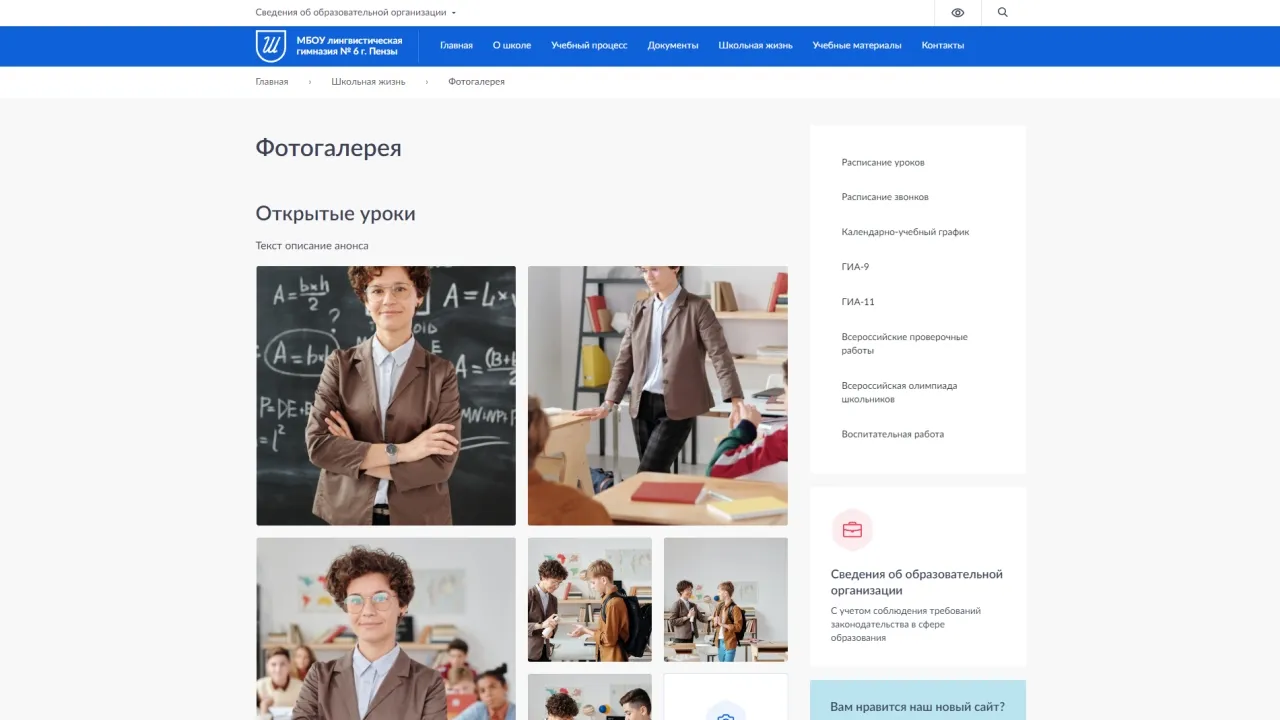Click the 'Школьная жизнь' breadcrumb link

369,82
